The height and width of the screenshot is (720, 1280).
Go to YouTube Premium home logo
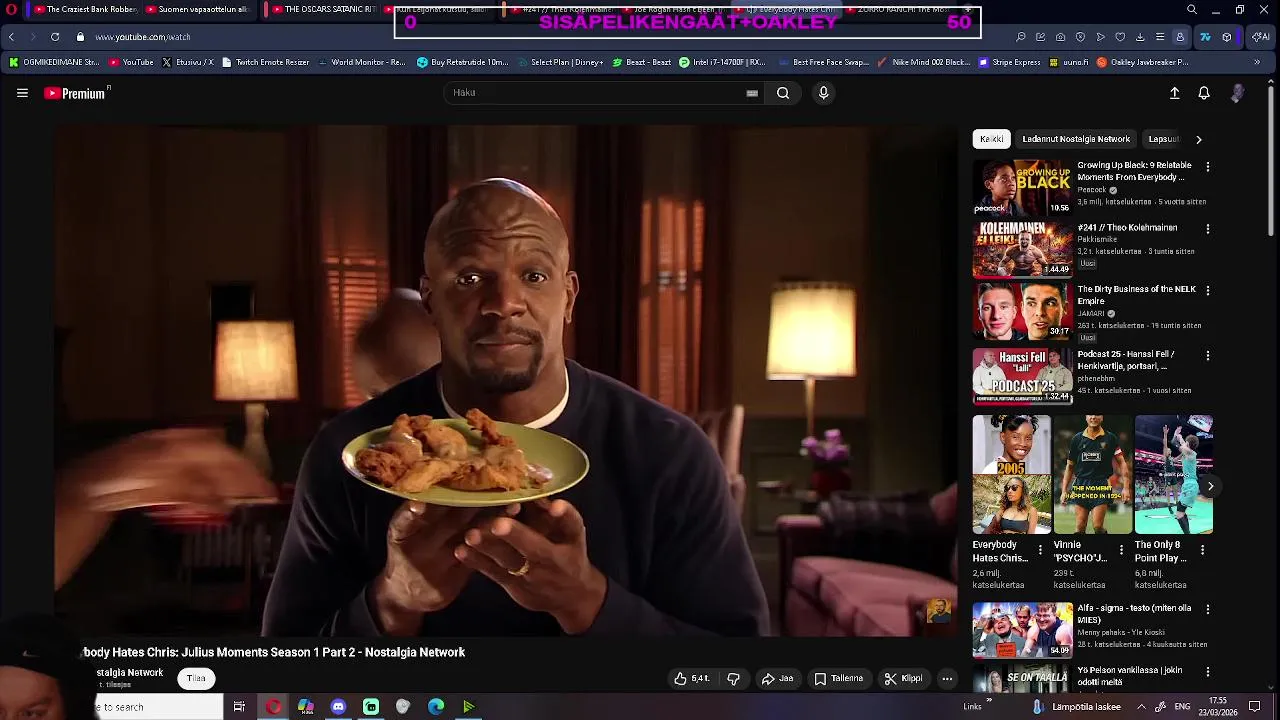pos(77,93)
